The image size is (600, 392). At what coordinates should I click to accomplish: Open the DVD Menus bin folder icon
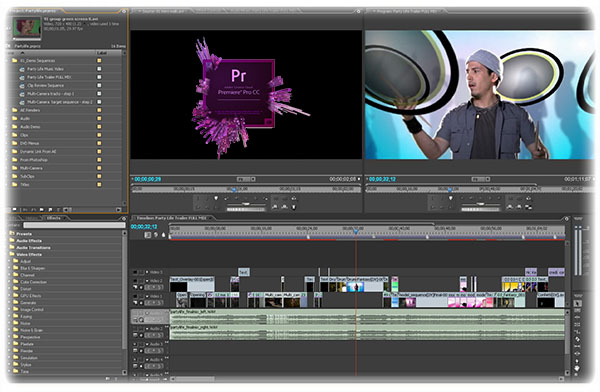pos(15,143)
